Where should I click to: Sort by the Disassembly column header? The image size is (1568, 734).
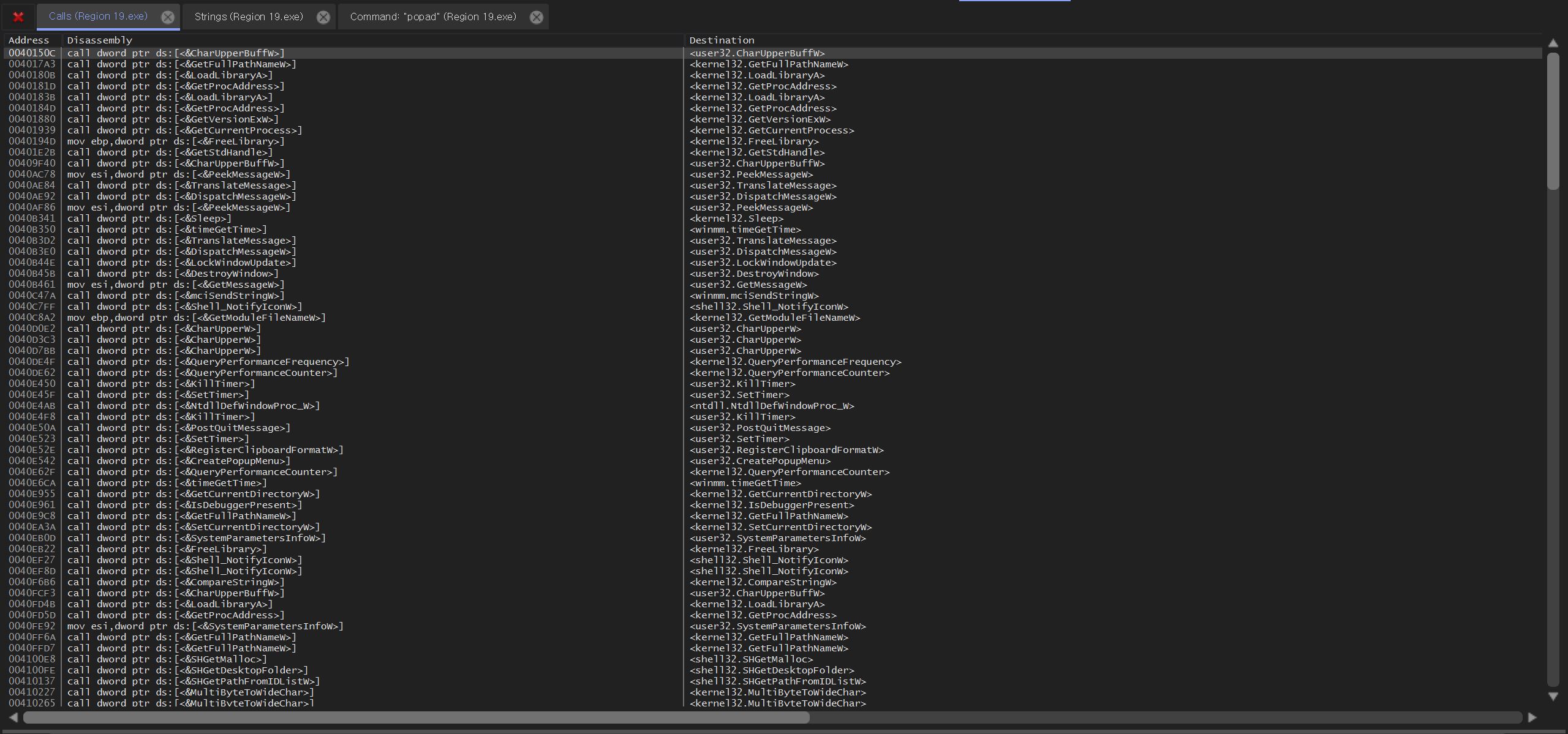pos(99,40)
